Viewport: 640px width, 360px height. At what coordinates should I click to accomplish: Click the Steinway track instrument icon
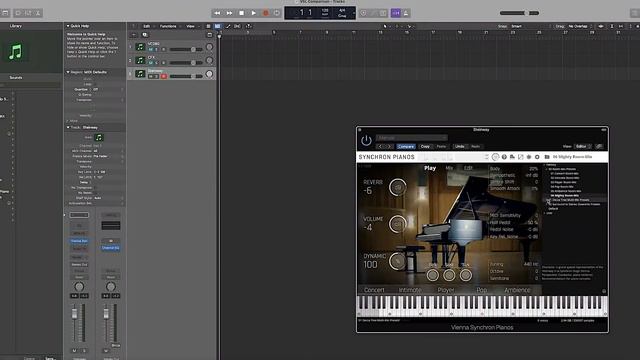coord(140,74)
